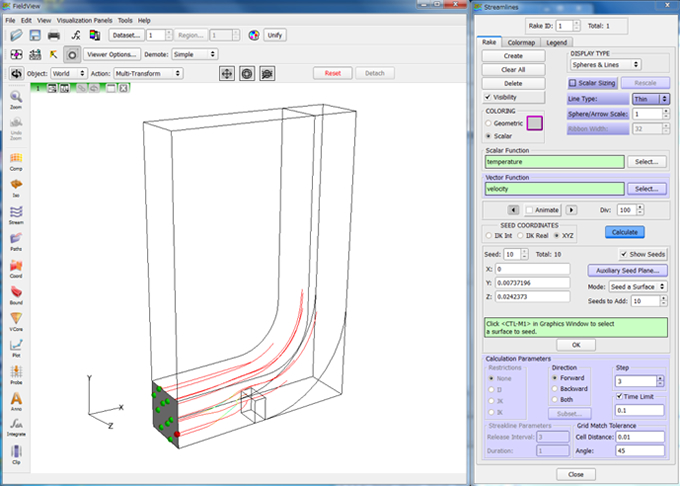Screen dimensions: 680x486
Task: Toggle the Visibility checkbox
Action: click(487, 97)
